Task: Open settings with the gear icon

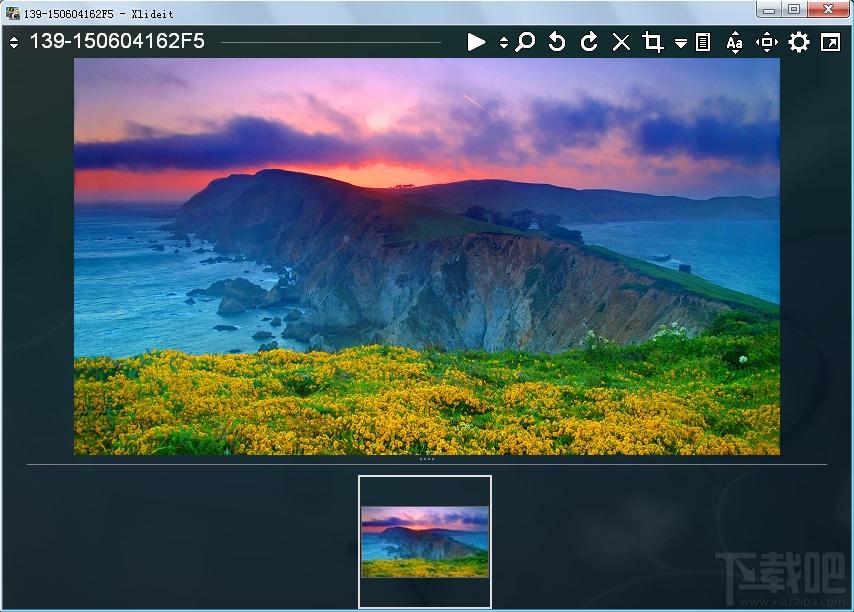Action: tap(798, 42)
